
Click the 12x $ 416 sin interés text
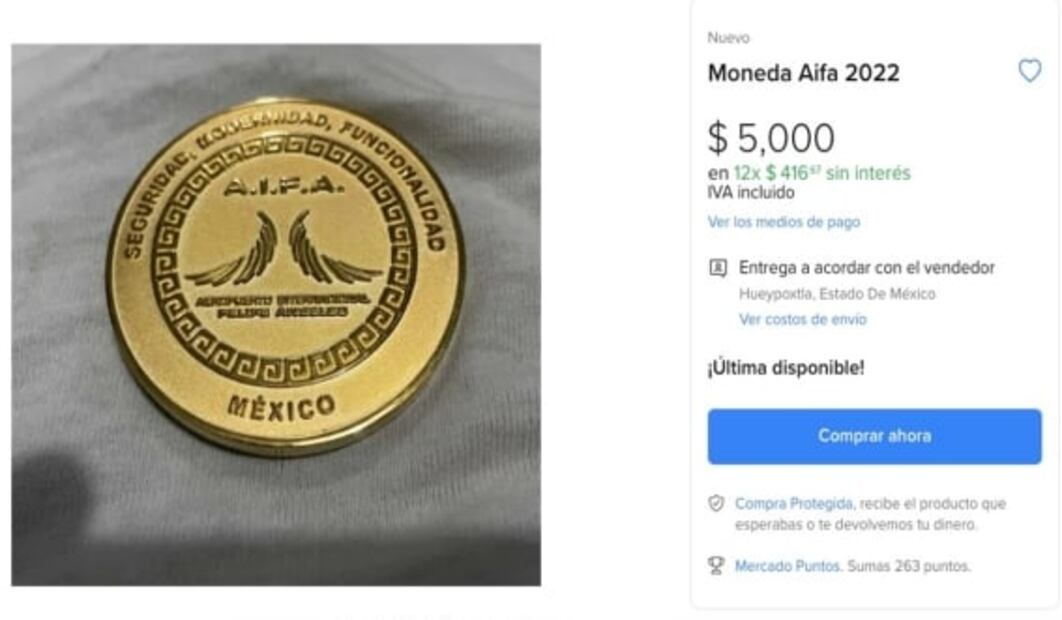click(822, 173)
